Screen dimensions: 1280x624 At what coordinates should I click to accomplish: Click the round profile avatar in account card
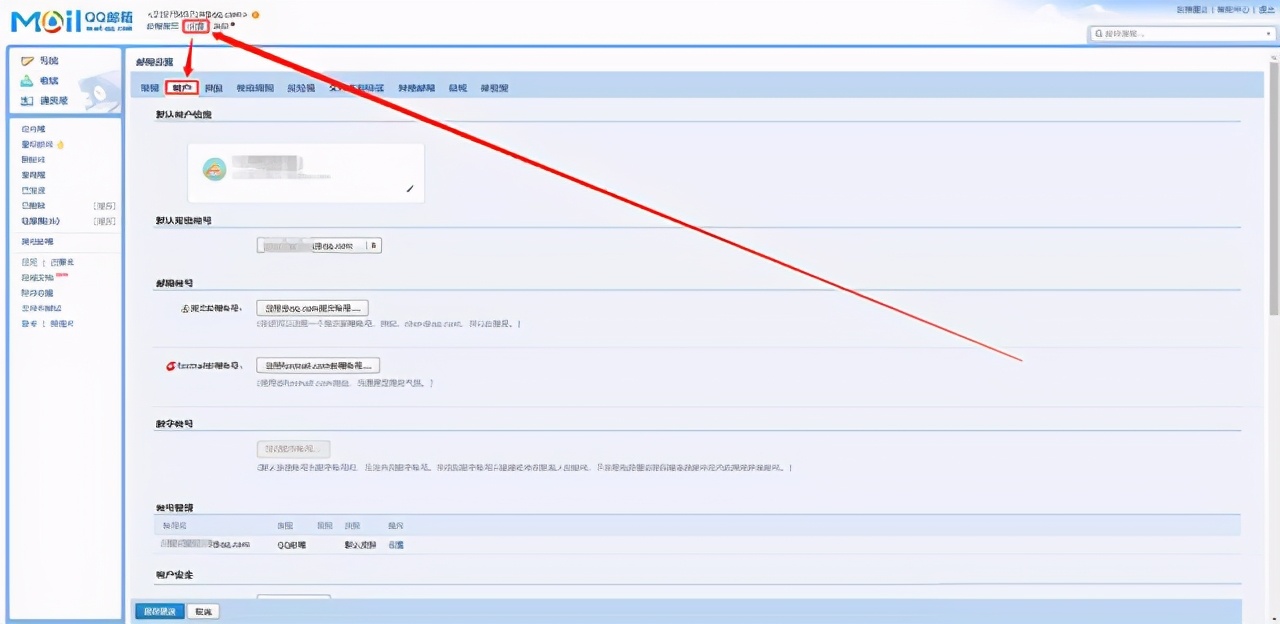(x=214, y=169)
